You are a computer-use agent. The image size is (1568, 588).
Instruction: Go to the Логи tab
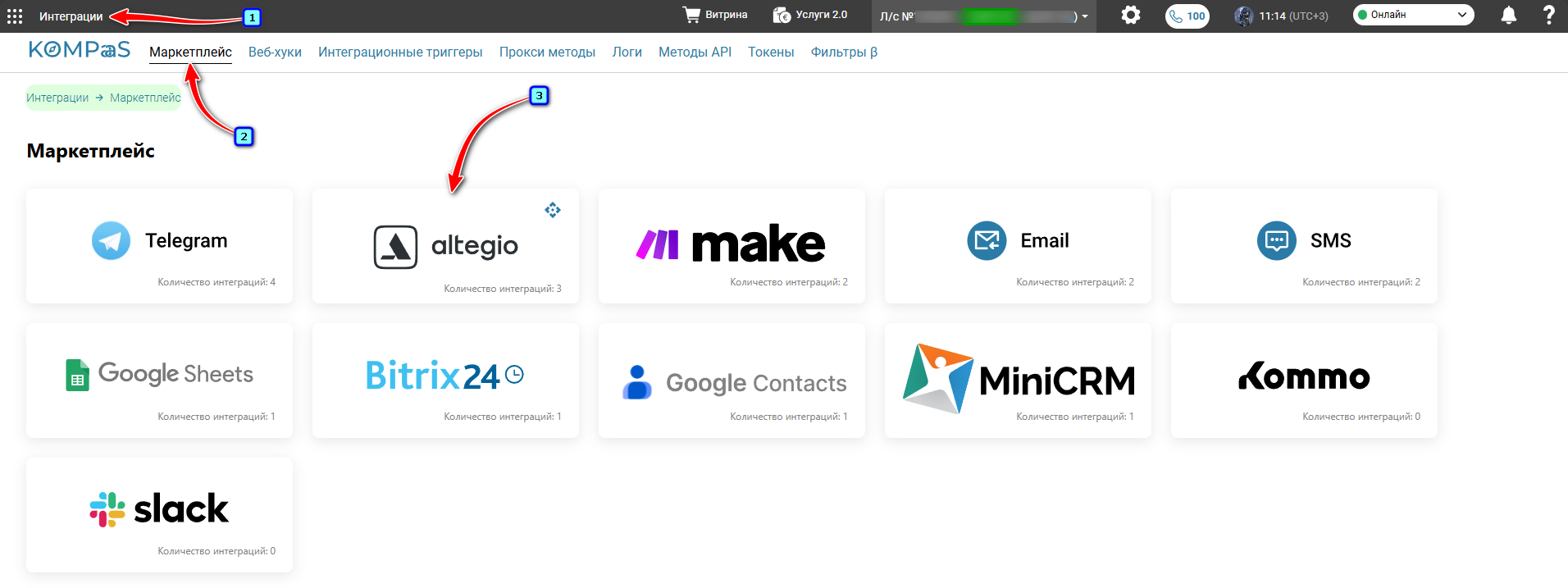(x=627, y=52)
